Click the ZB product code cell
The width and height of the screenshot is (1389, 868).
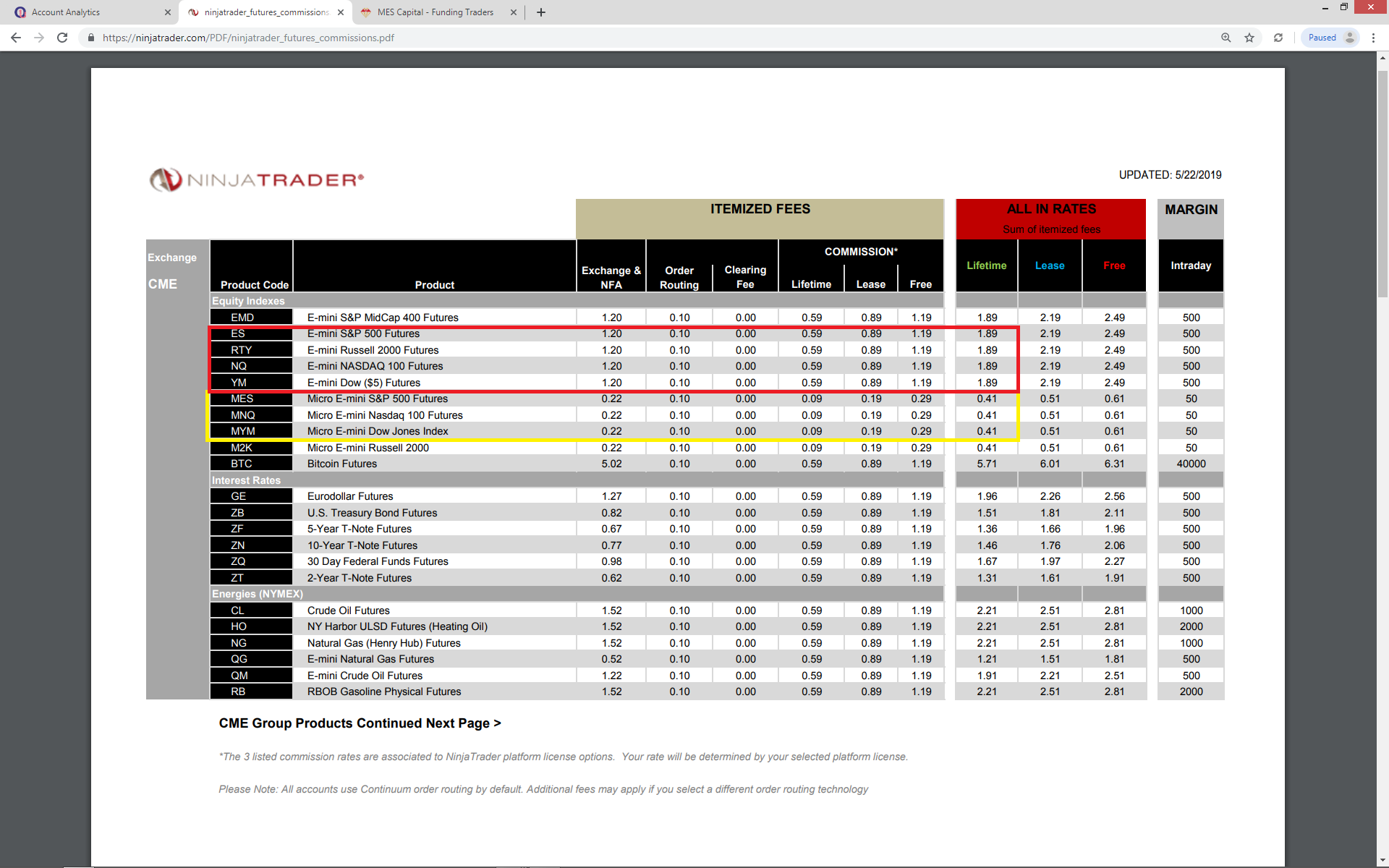[x=251, y=513]
